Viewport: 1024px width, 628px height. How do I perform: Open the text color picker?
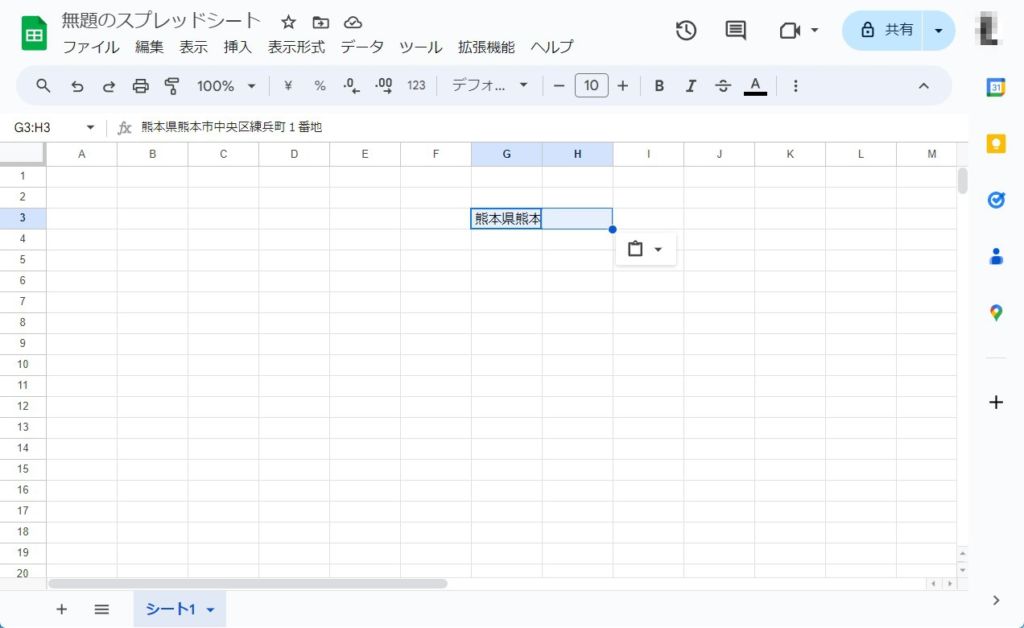pyautogui.click(x=755, y=86)
